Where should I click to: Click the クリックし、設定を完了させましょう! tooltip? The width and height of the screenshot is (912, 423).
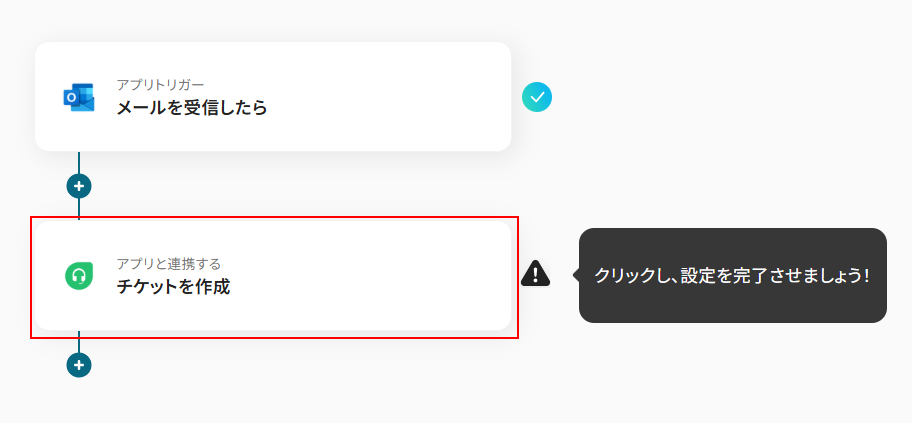point(732,275)
